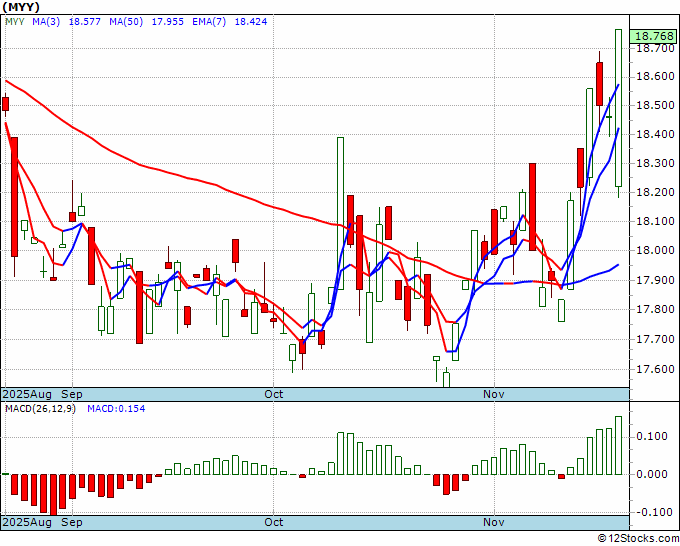
Task: Click the MA(50) value 17.955
Action: (167, 22)
